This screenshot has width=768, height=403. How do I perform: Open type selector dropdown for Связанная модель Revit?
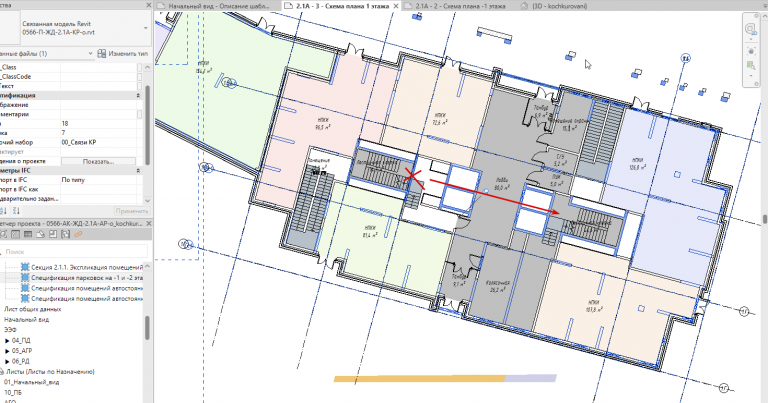[145, 28]
